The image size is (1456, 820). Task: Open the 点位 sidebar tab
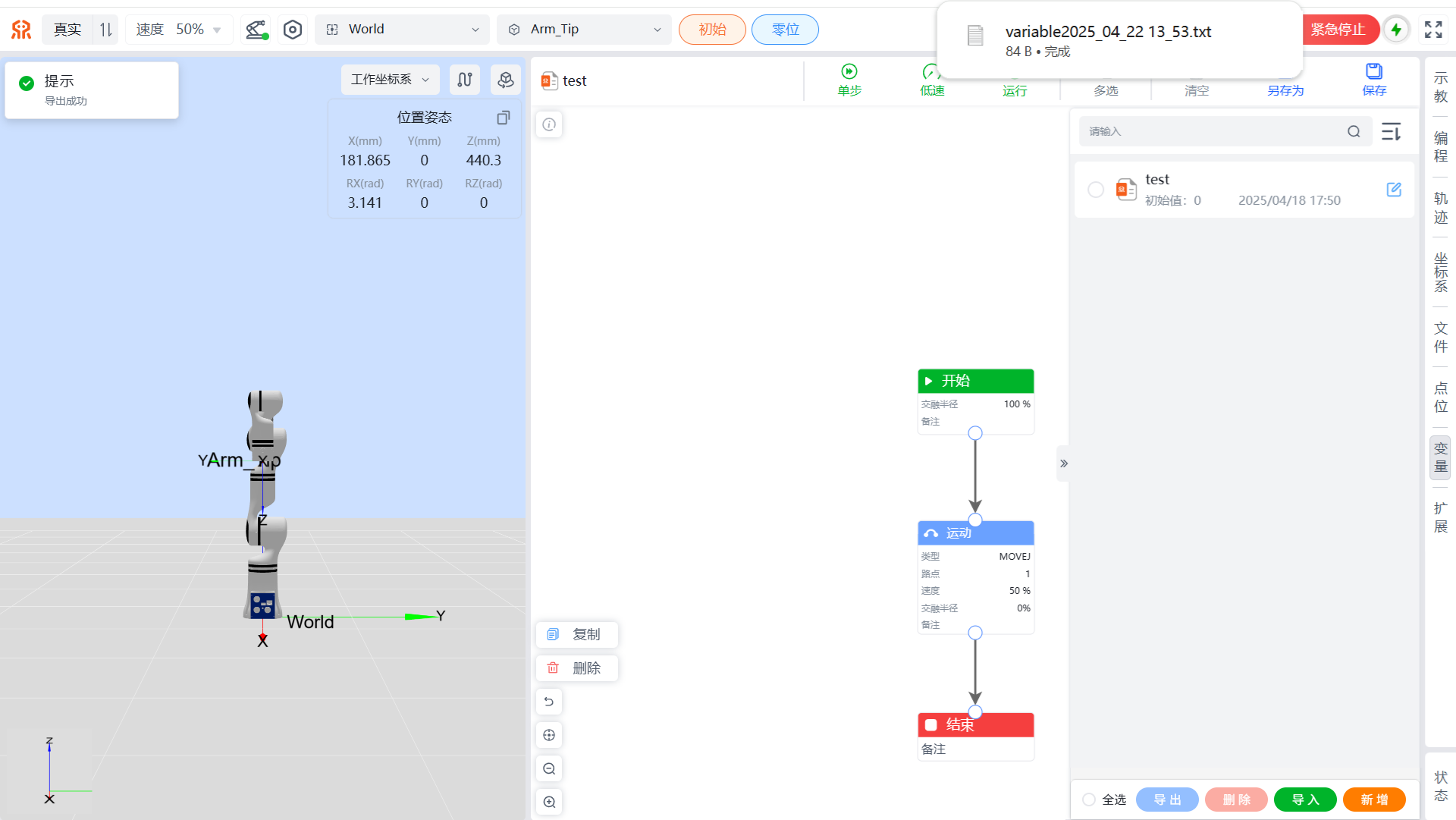[x=1440, y=397]
